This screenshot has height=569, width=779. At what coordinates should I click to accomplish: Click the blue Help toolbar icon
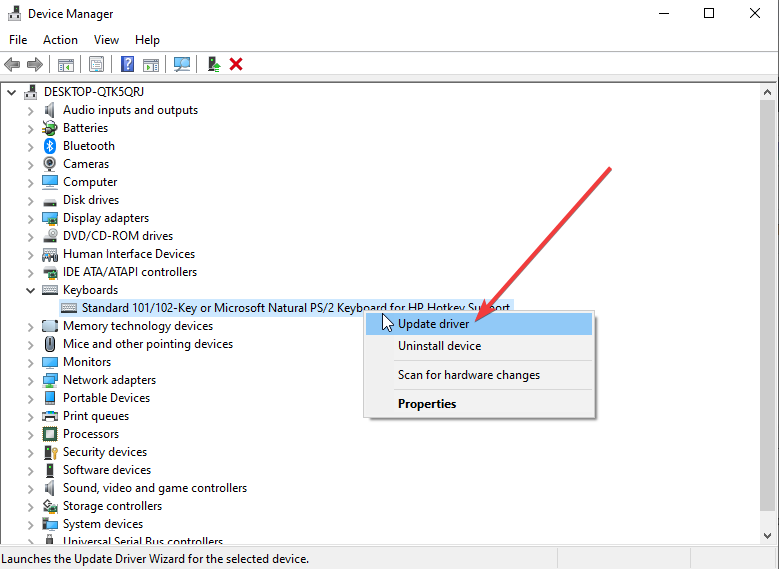pos(127,64)
